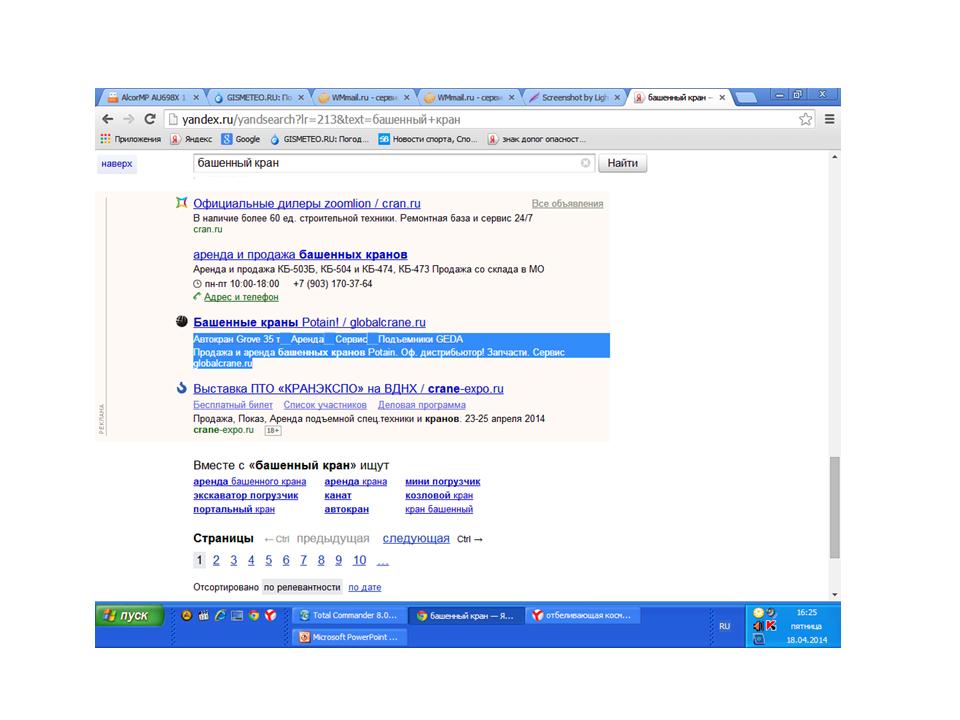Image resolution: width=960 pixels, height=720 pixels.
Task: Click related search экскаватор погрузчик
Action: (246, 495)
